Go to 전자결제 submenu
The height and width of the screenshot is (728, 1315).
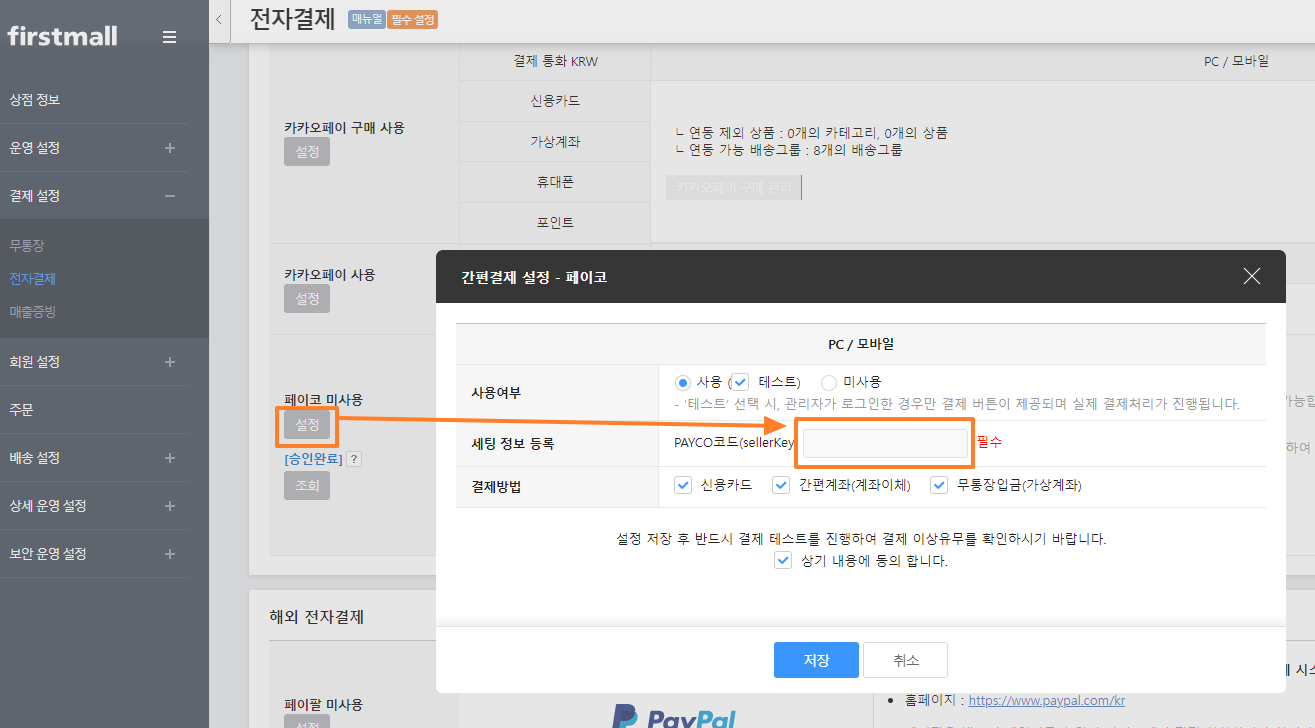pyautogui.click(x=33, y=279)
